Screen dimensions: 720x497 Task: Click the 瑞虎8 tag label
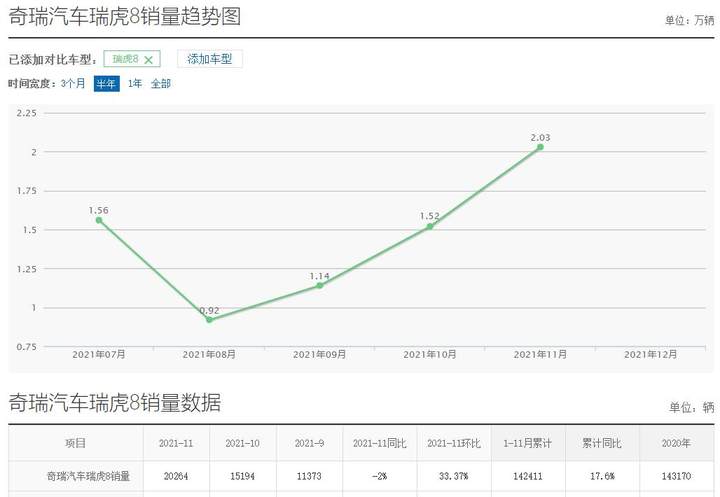pos(125,60)
